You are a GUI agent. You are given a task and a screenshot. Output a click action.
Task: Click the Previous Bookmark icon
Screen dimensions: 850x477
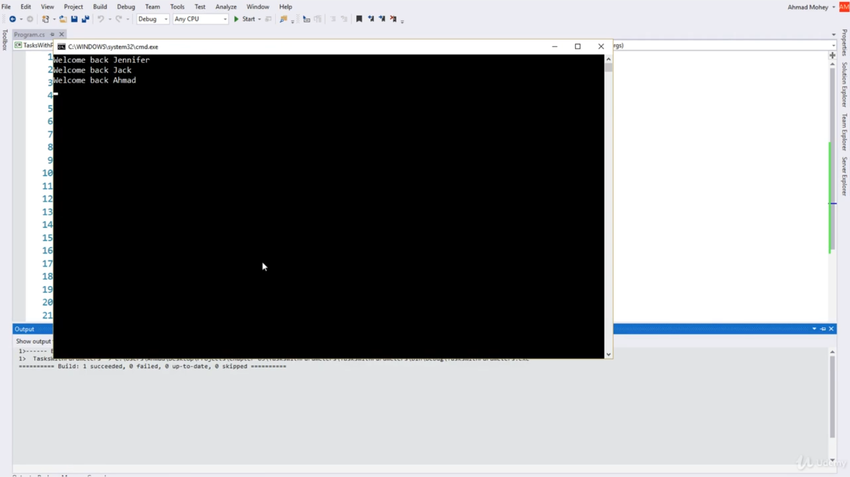pyautogui.click(x=371, y=19)
